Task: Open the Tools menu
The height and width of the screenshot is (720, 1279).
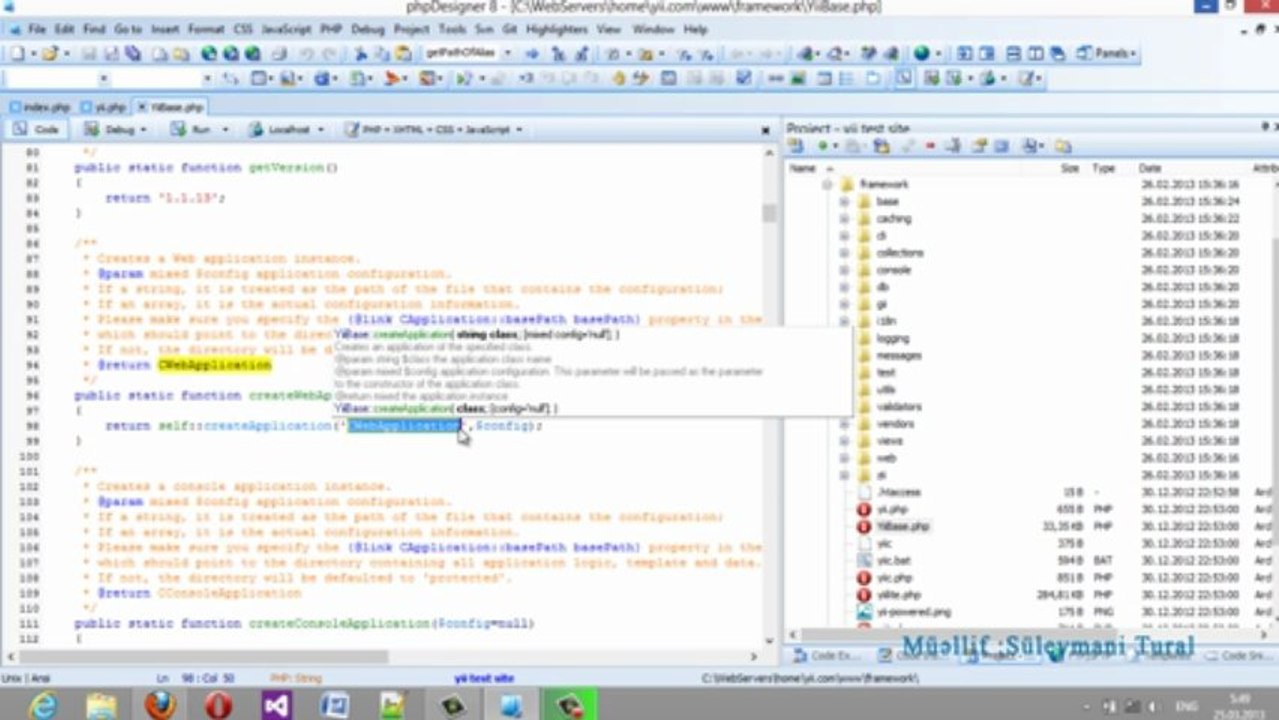Action: click(452, 29)
